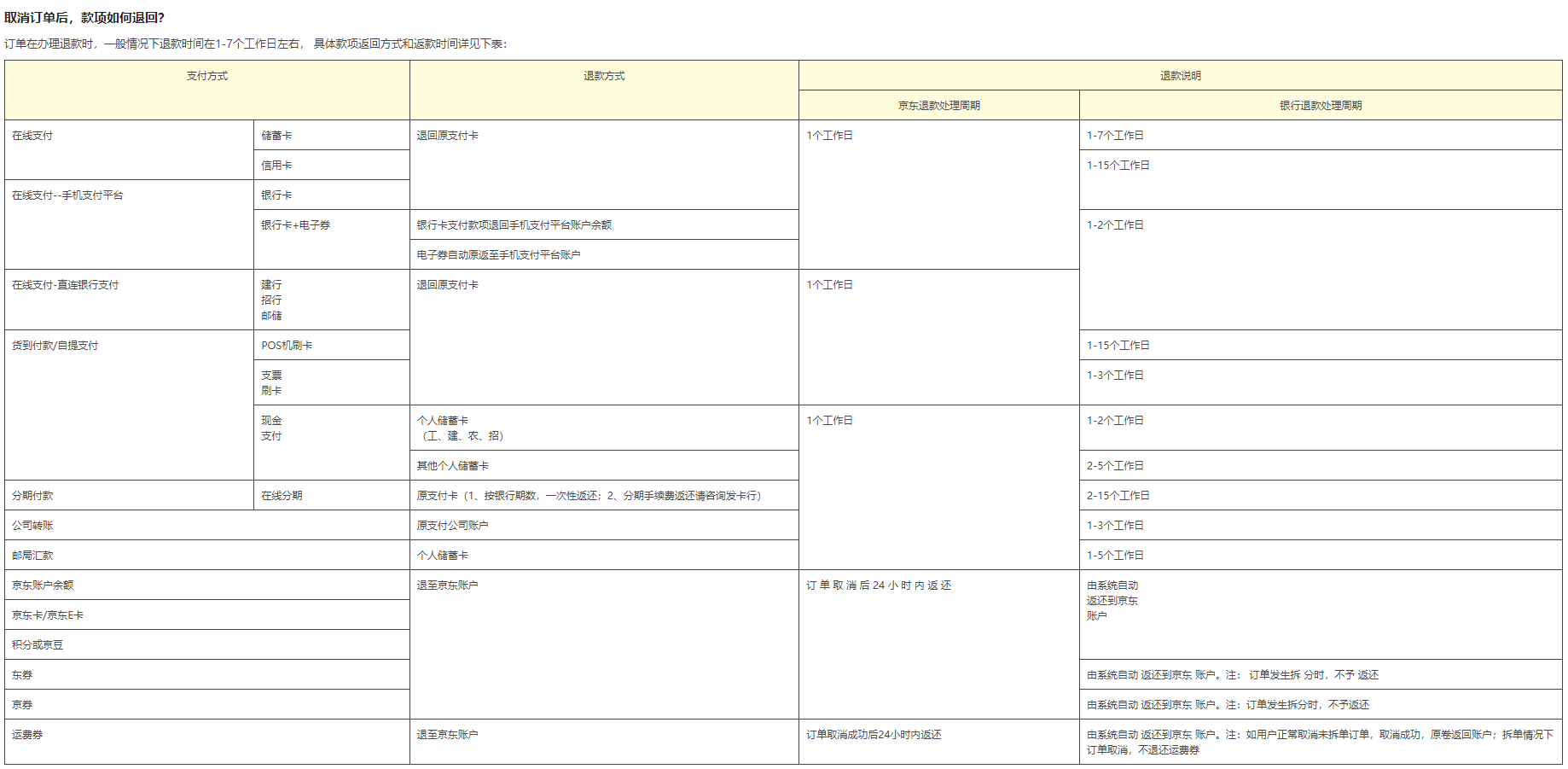
Task: Click the 京东退款处理周期 sub-header
Action: [938, 106]
